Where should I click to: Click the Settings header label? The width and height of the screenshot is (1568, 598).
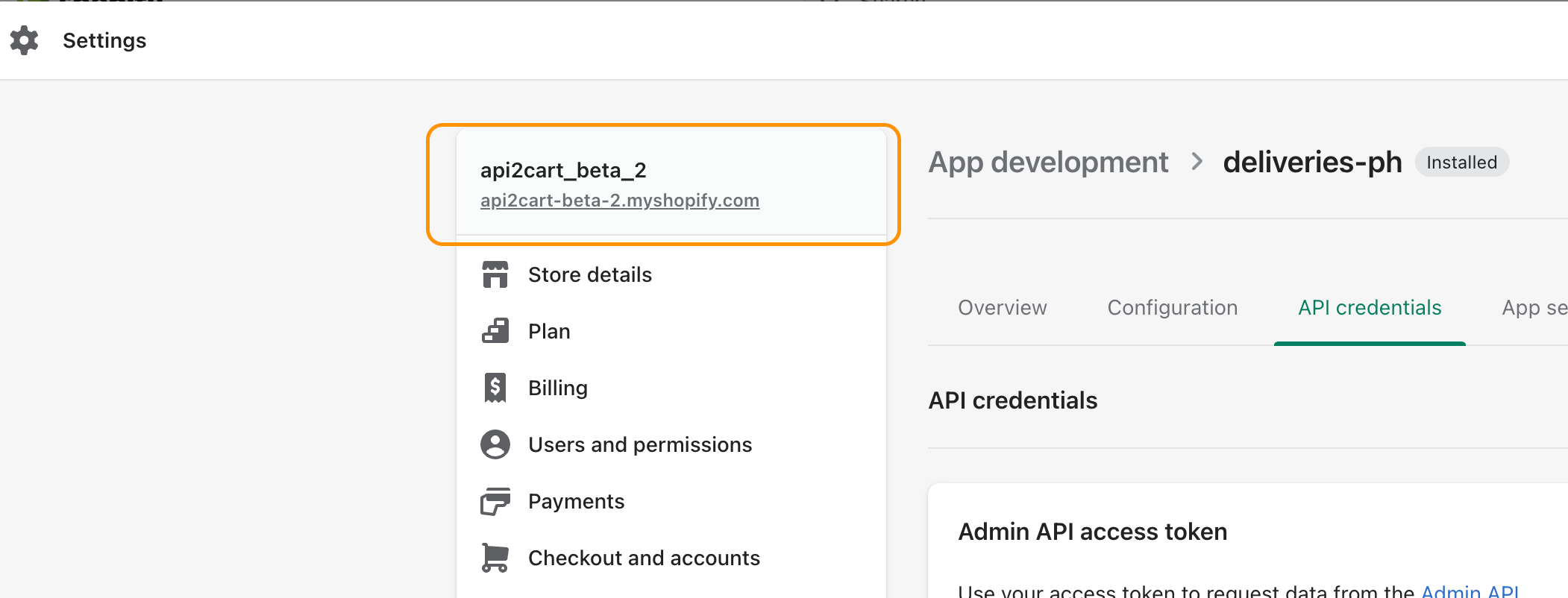click(x=104, y=40)
